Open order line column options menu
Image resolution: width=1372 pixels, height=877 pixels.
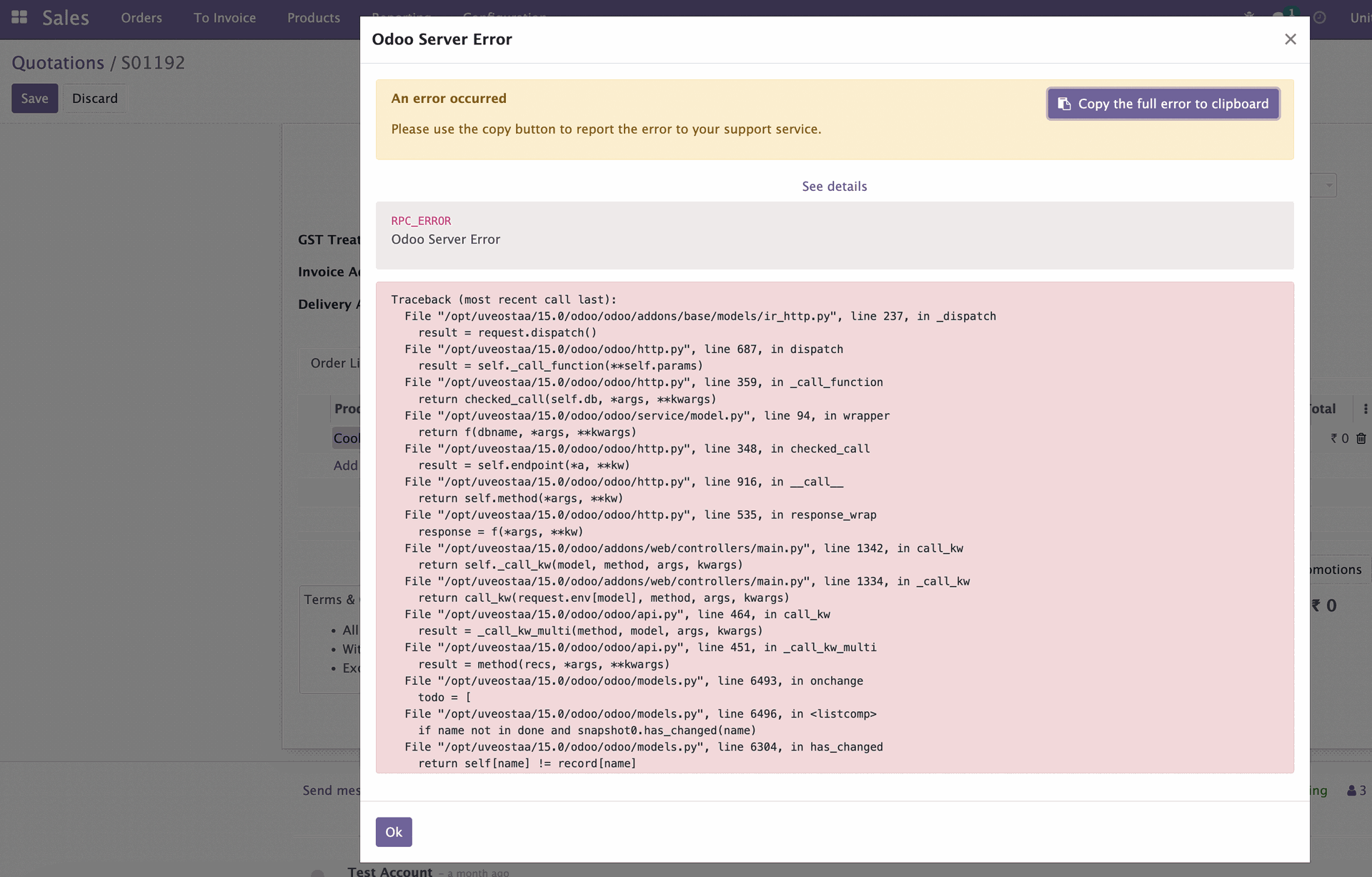(1365, 409)
